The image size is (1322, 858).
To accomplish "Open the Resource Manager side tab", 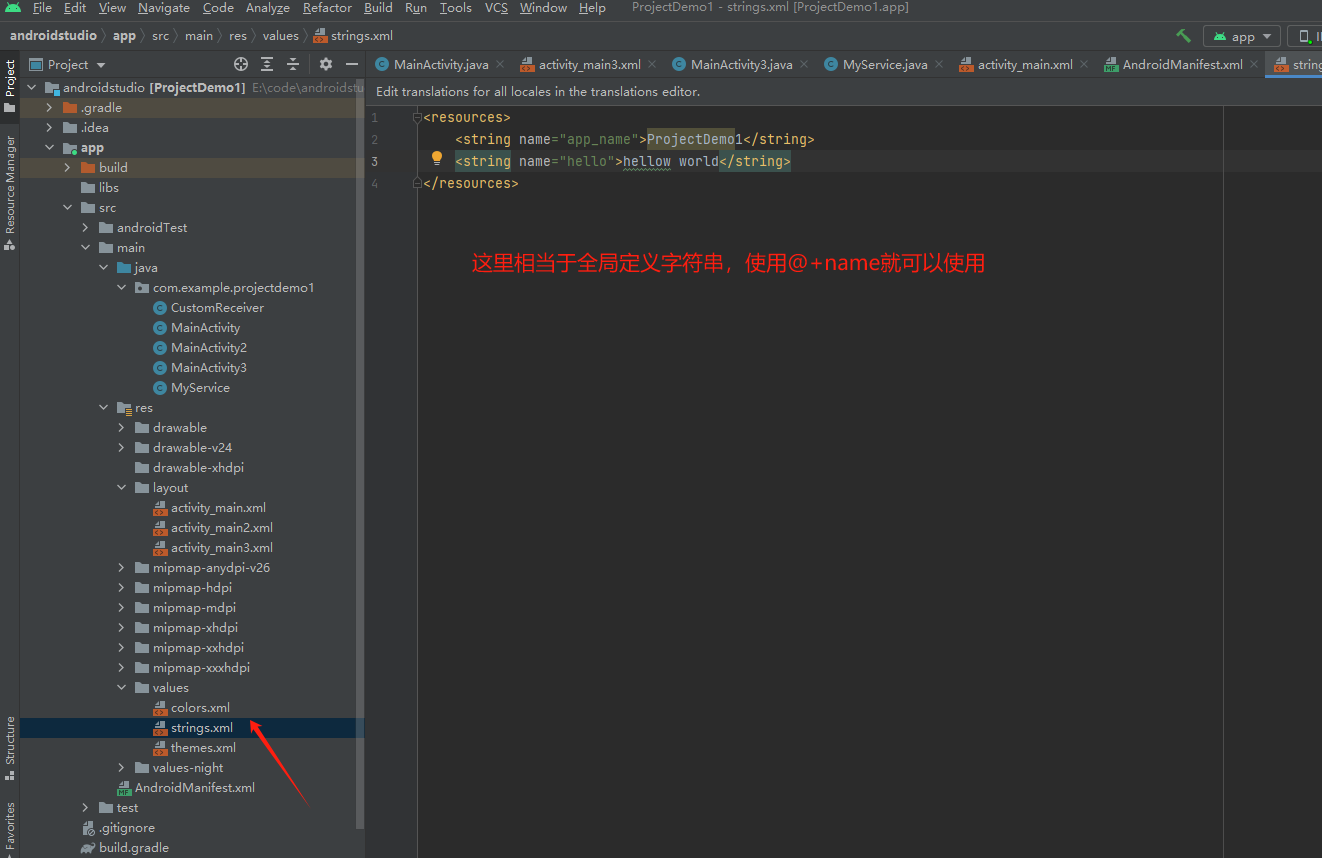I will click(x=10, y=192).
